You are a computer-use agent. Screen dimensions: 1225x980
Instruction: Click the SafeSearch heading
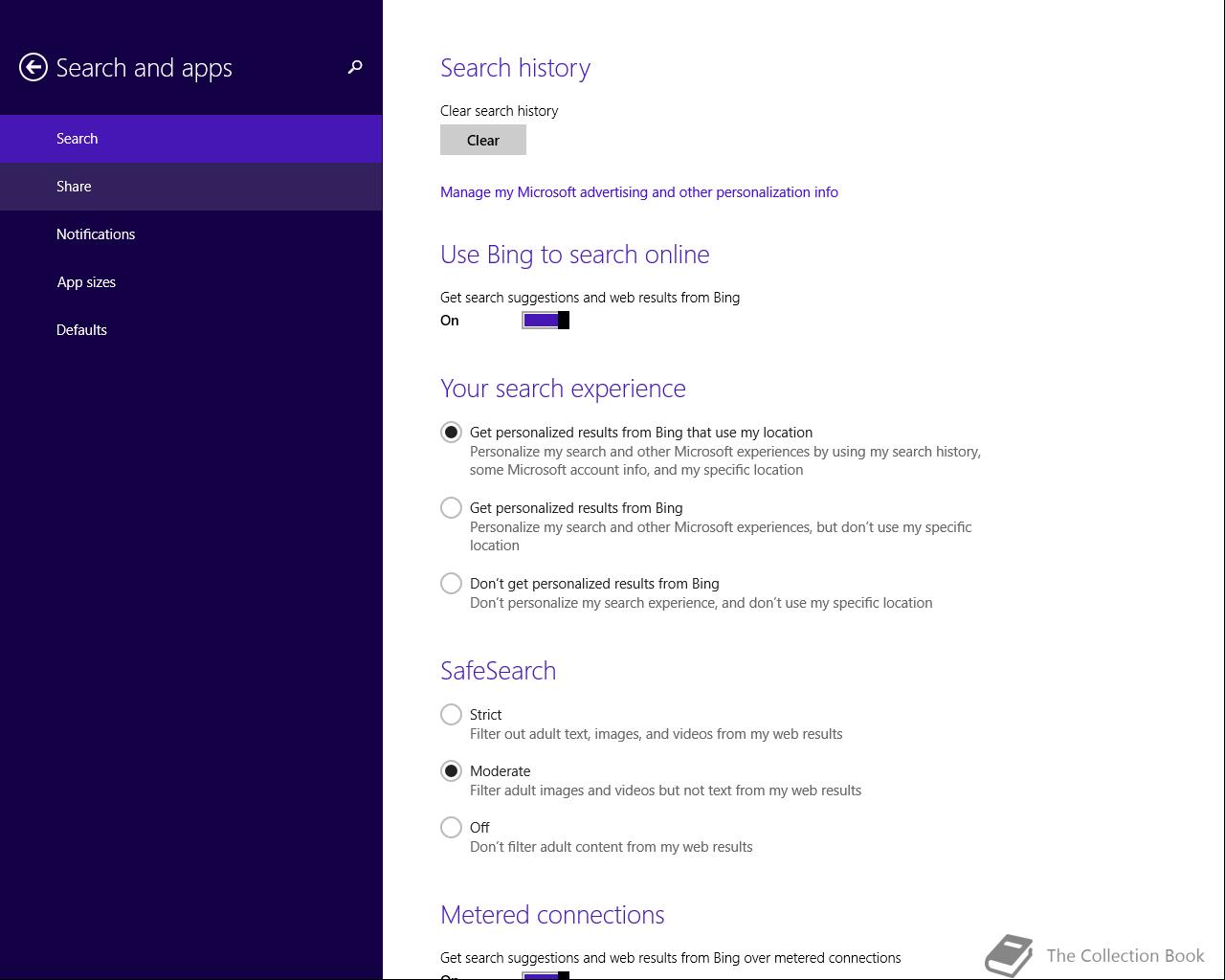click(x=499, y=671)
